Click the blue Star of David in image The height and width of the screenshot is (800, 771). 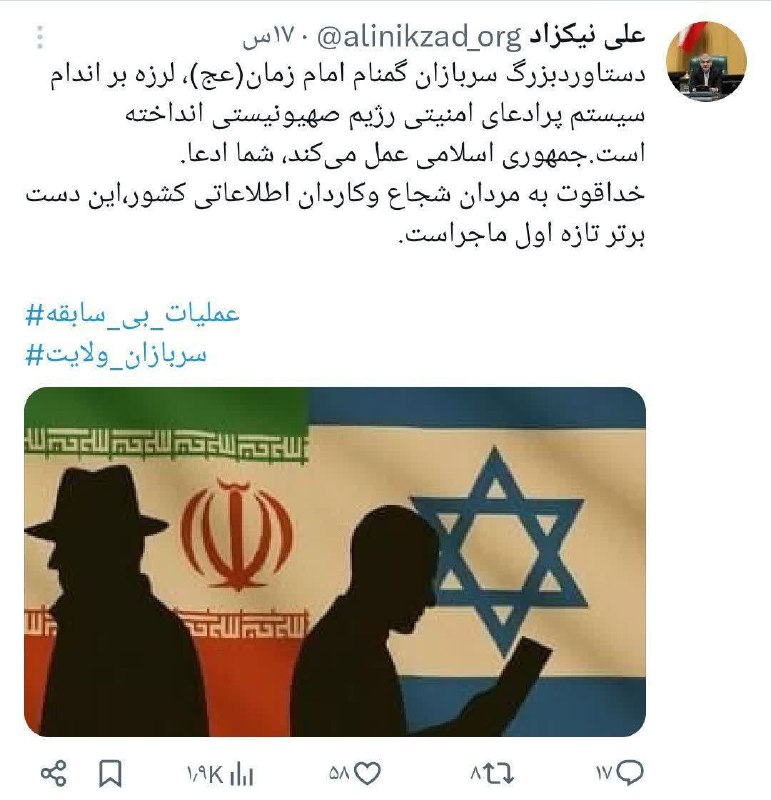(x=496, y=551)
